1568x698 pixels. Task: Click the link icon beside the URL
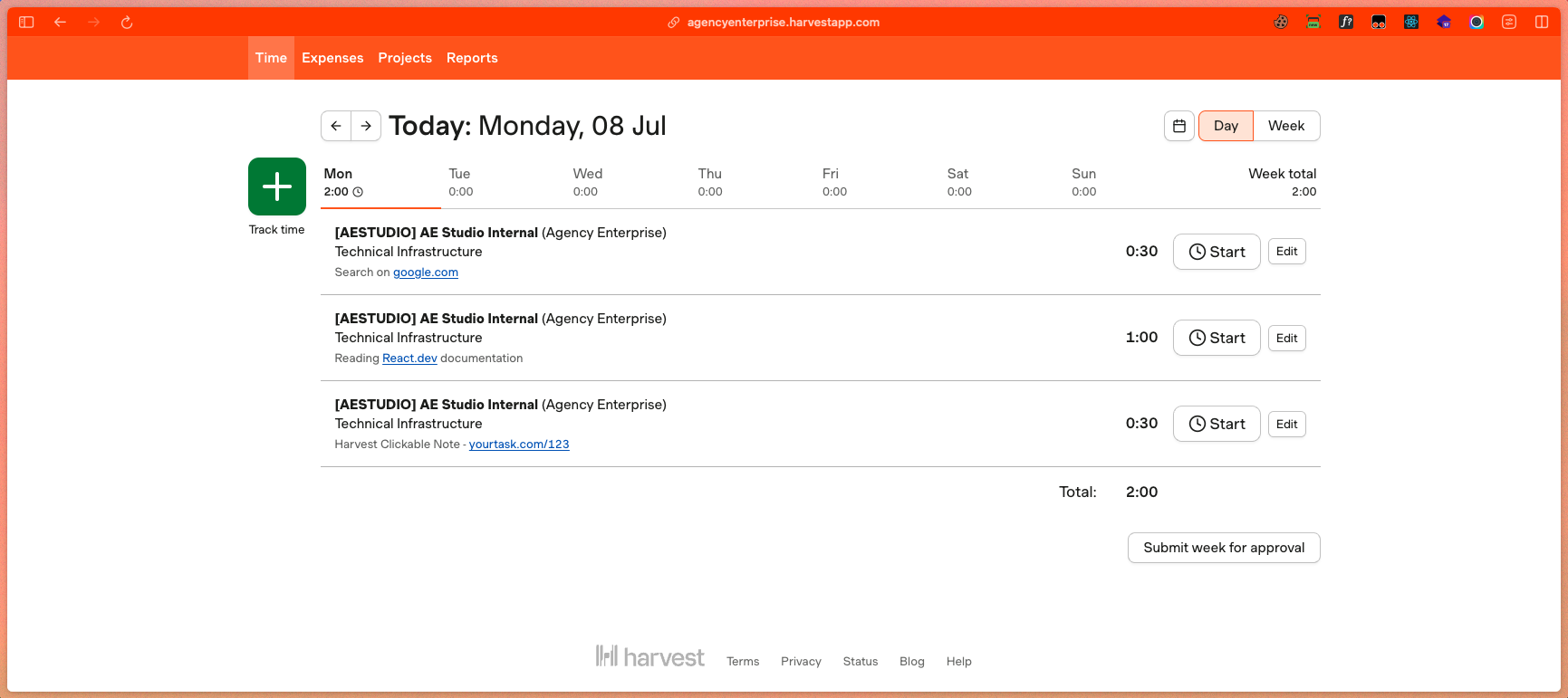click(674, 23)
